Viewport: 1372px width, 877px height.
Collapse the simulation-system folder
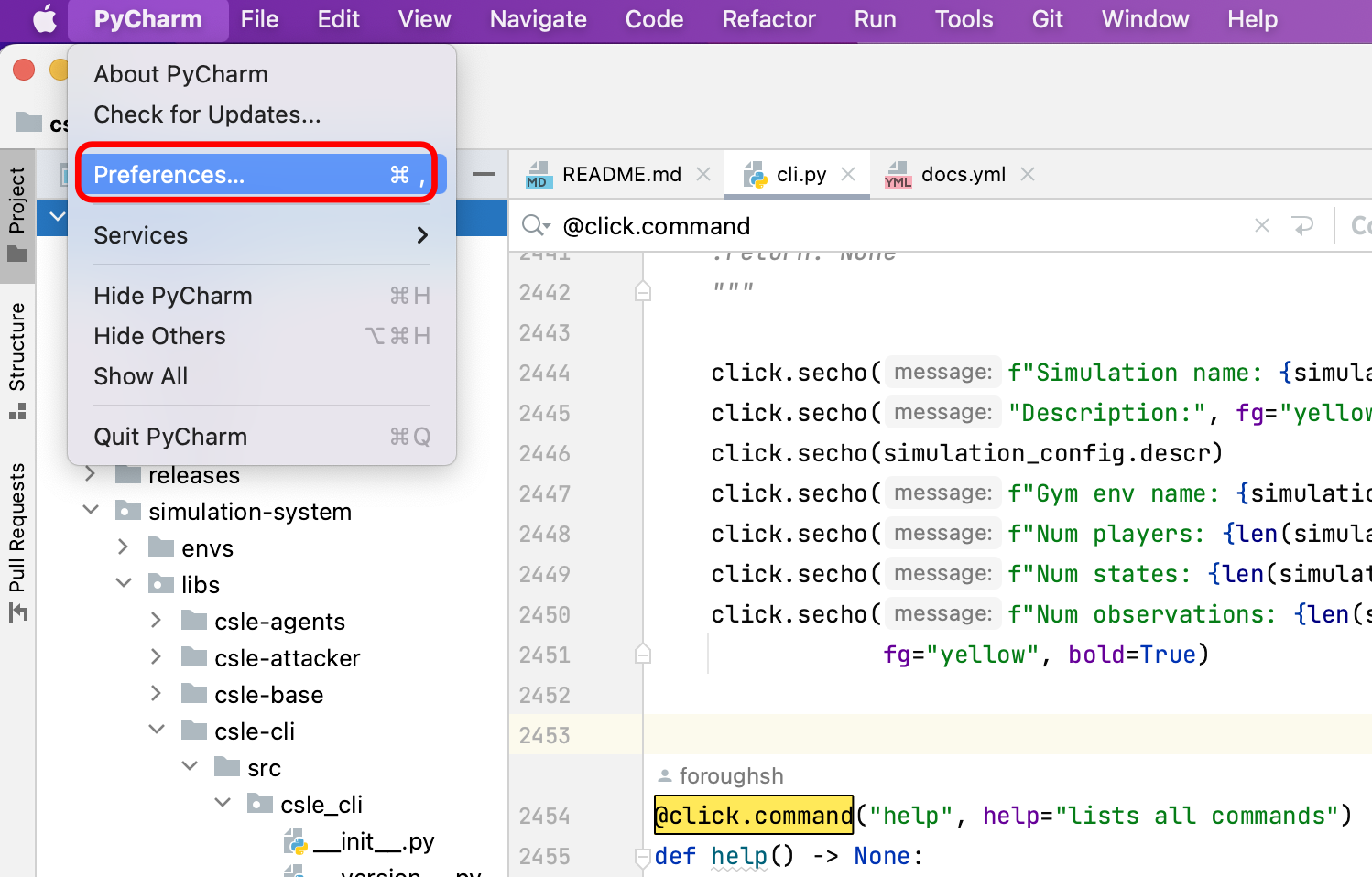[91, 511]
